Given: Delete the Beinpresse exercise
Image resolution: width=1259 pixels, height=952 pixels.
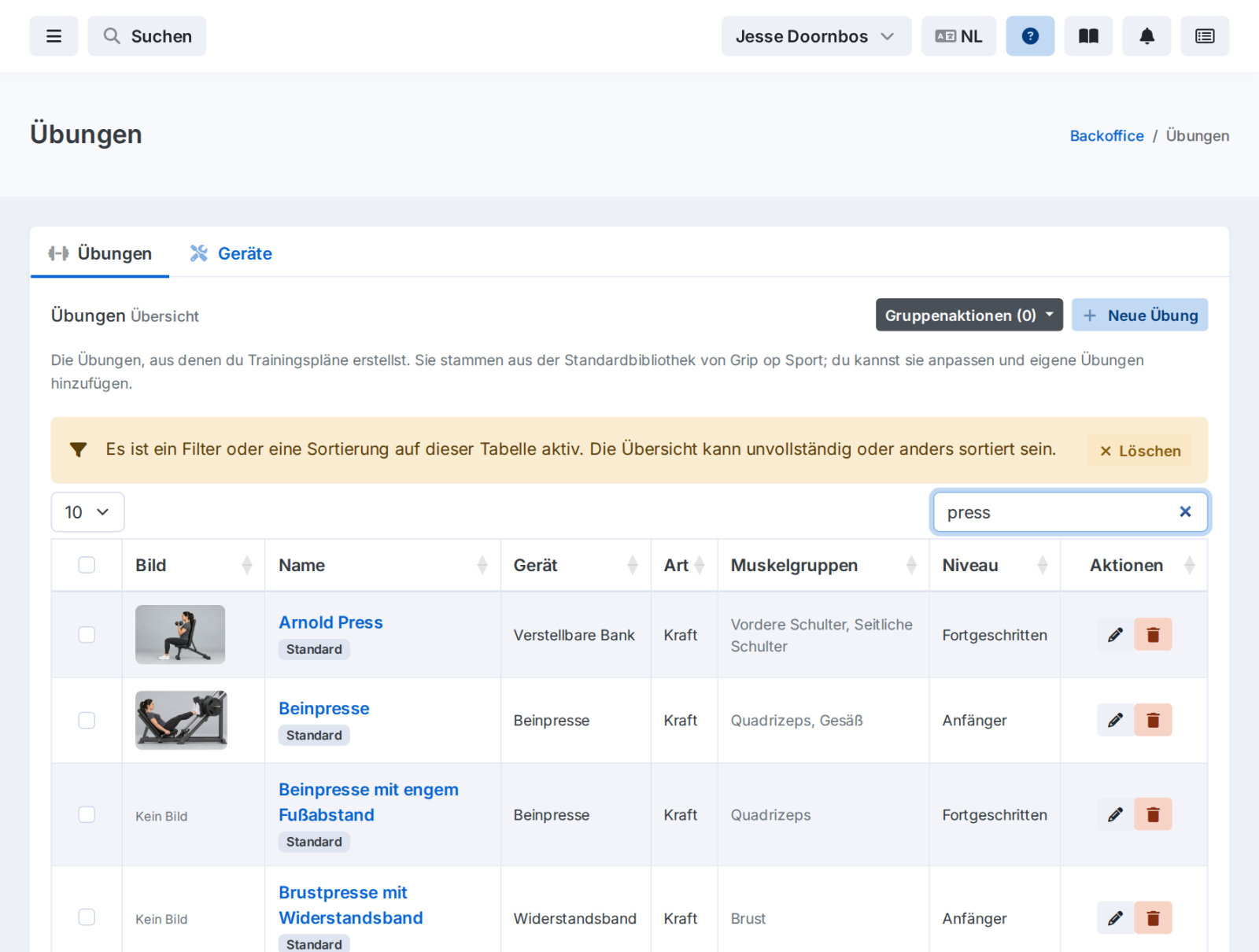Looking at the screenshot, I should point(1153,720).
